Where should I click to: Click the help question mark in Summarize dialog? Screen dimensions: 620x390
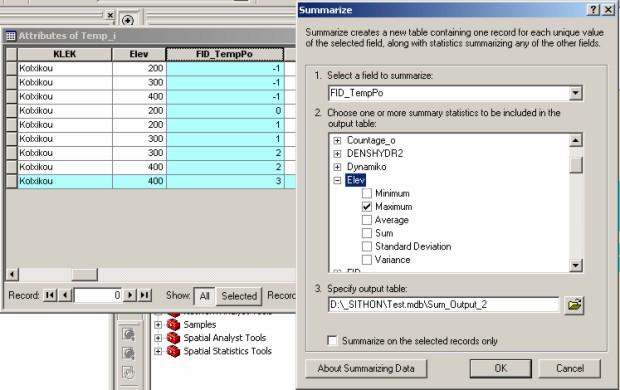pyautogui.click(x=594, y=10)
